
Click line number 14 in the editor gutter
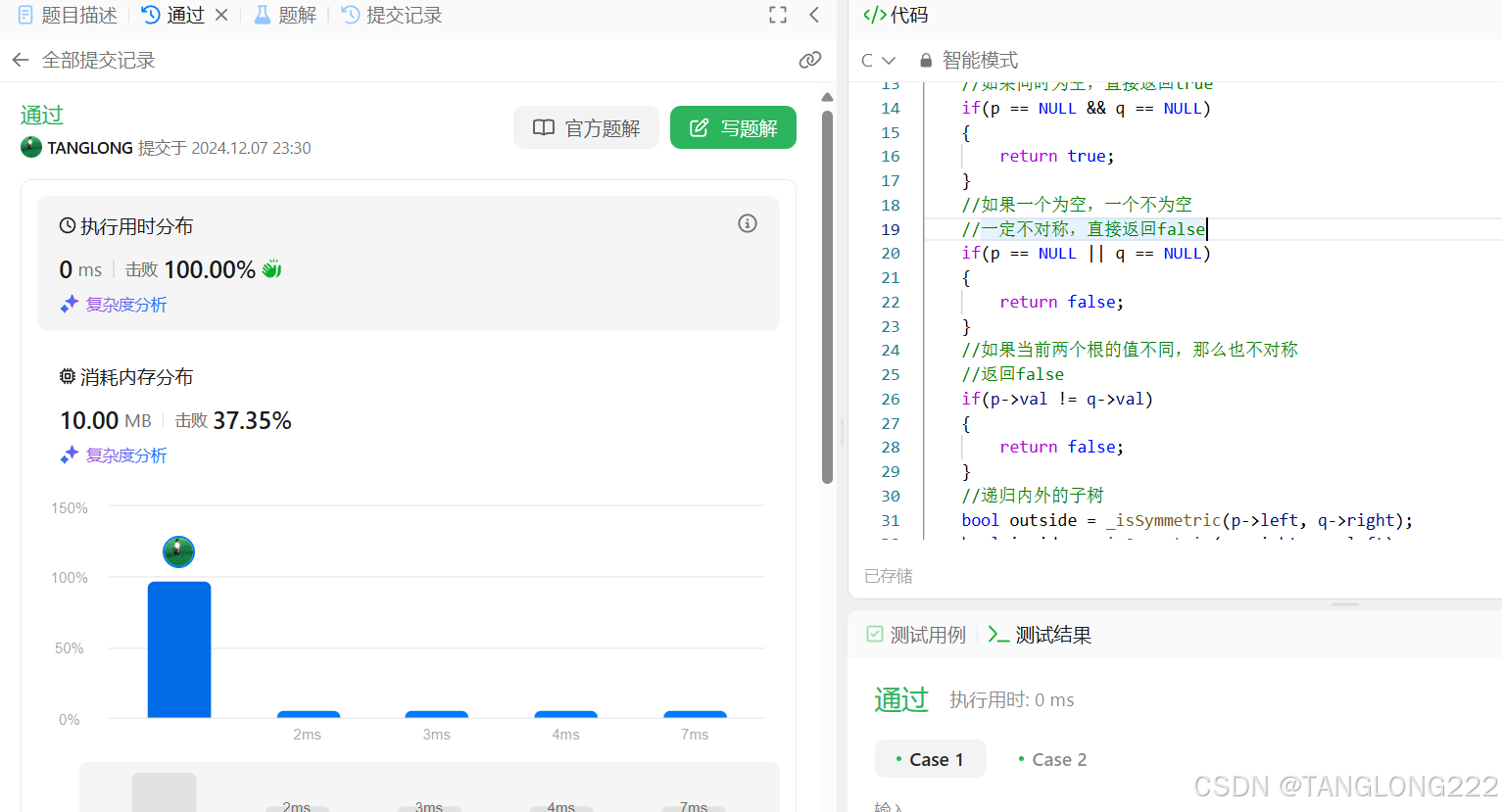click(890, 108)
